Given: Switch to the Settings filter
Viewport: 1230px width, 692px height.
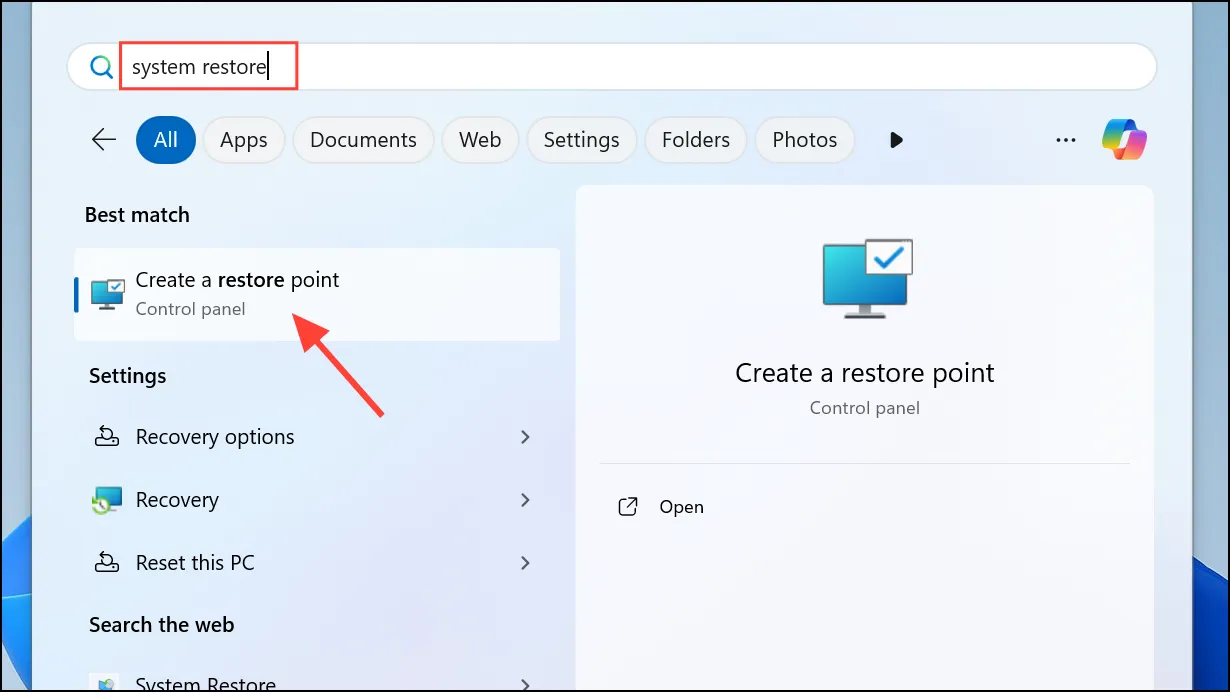Looking at the screenshot, I should 582,140.
